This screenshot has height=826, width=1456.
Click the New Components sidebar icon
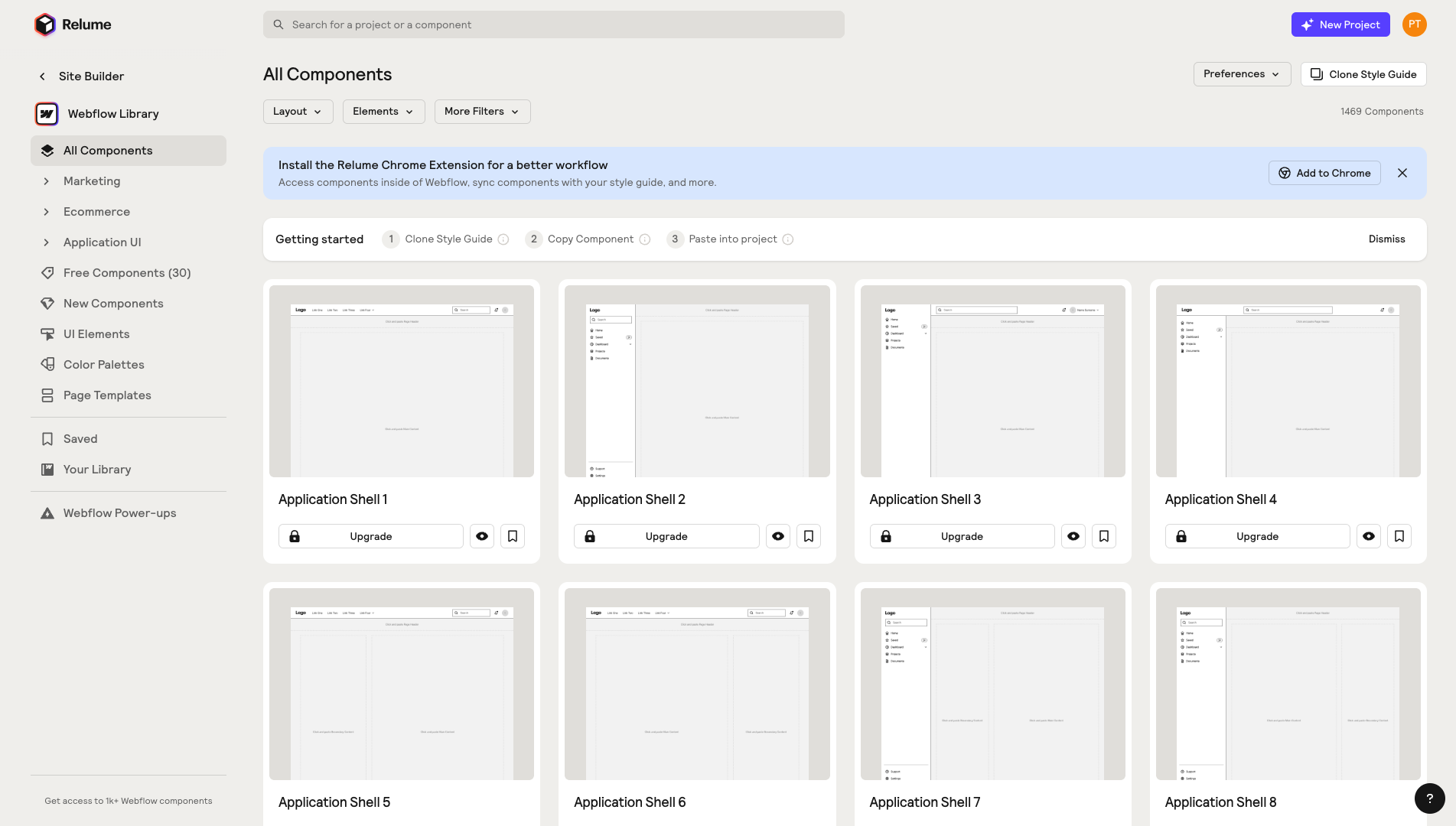(x=47, y=304)
